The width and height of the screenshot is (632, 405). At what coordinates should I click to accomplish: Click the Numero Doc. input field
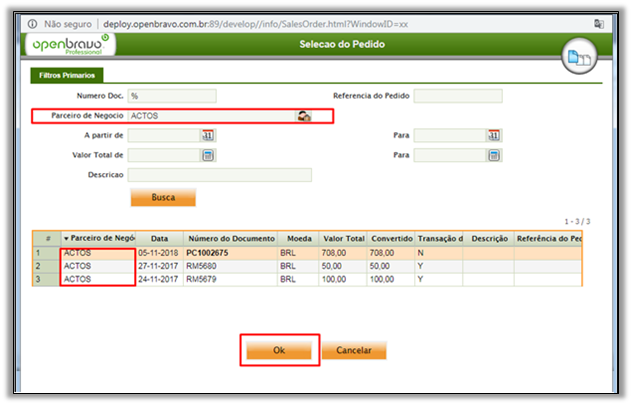click(x=172, y=96)
